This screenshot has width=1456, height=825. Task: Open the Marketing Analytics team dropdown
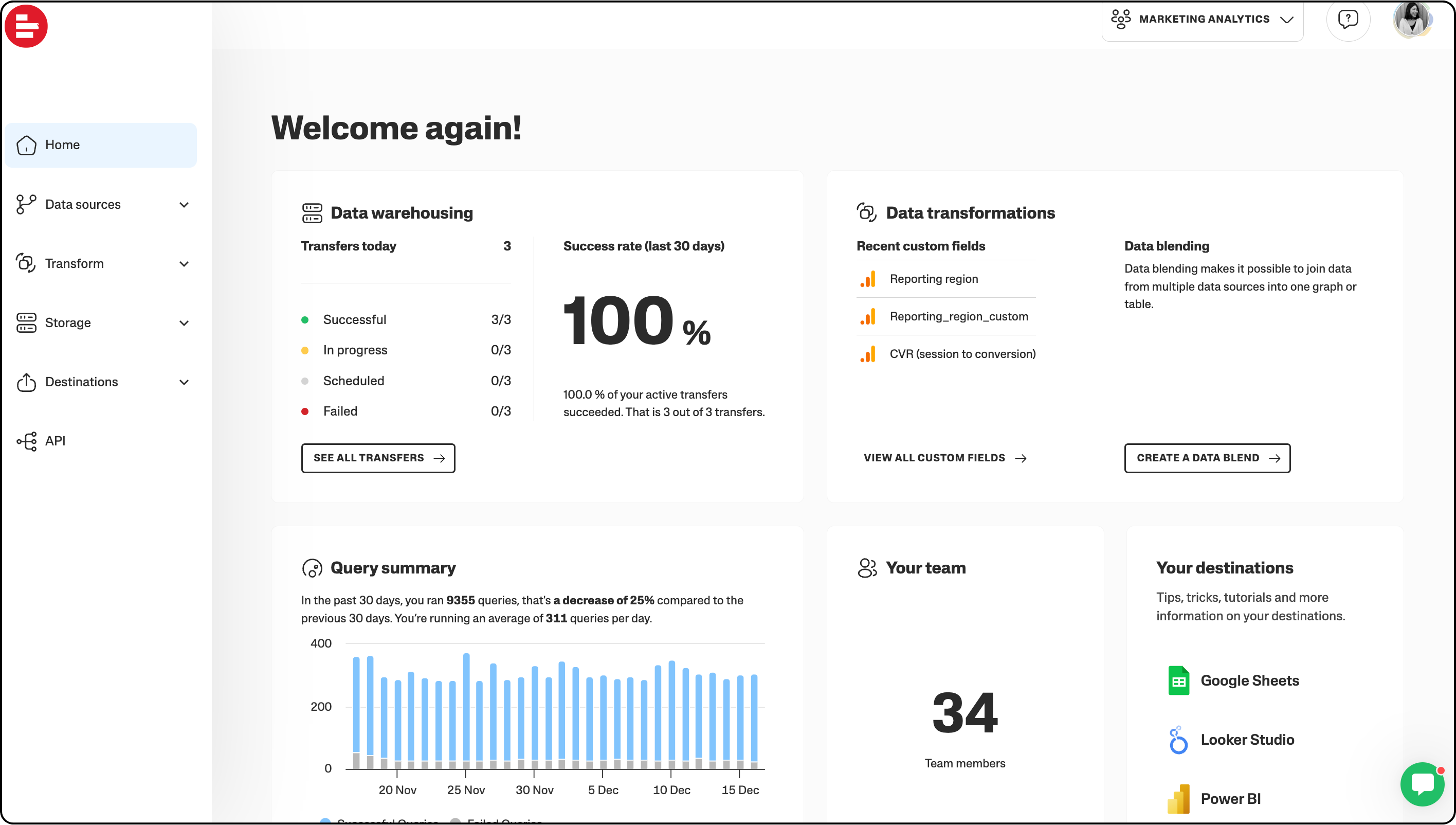coord(1203,19)
